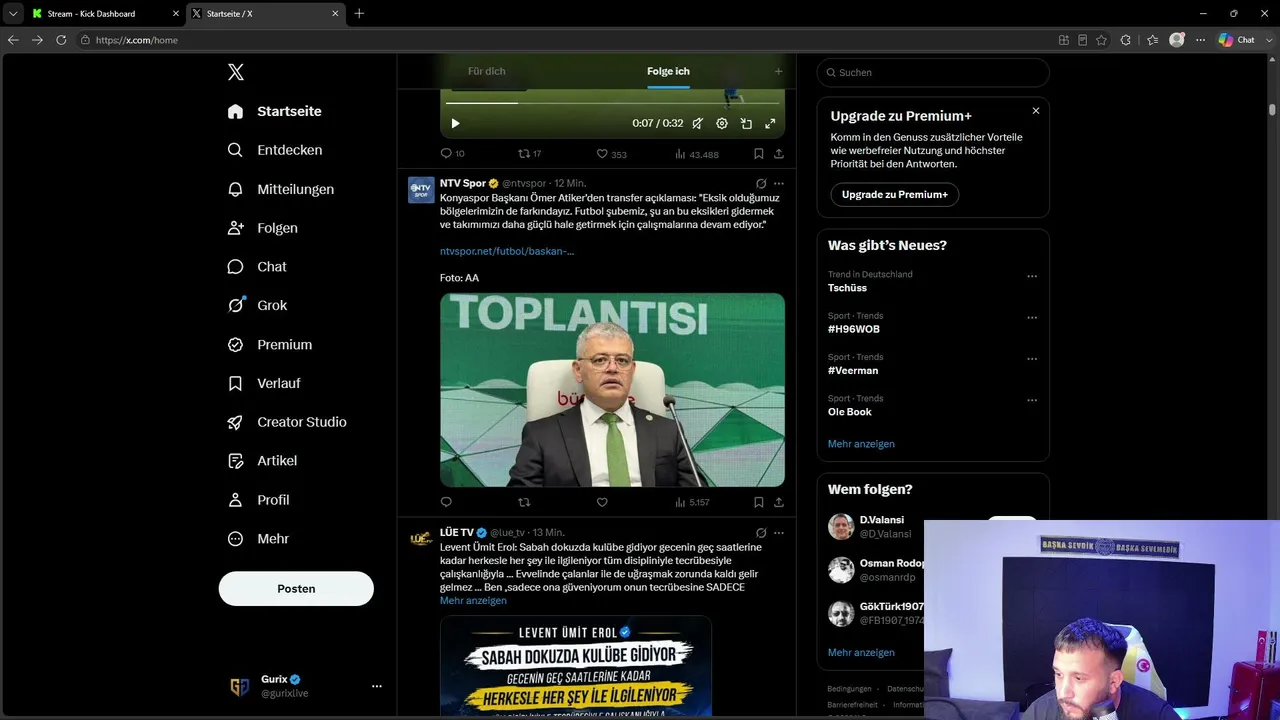Unmute the video sound
This screenshot has width=1280, height=720.
698,123
